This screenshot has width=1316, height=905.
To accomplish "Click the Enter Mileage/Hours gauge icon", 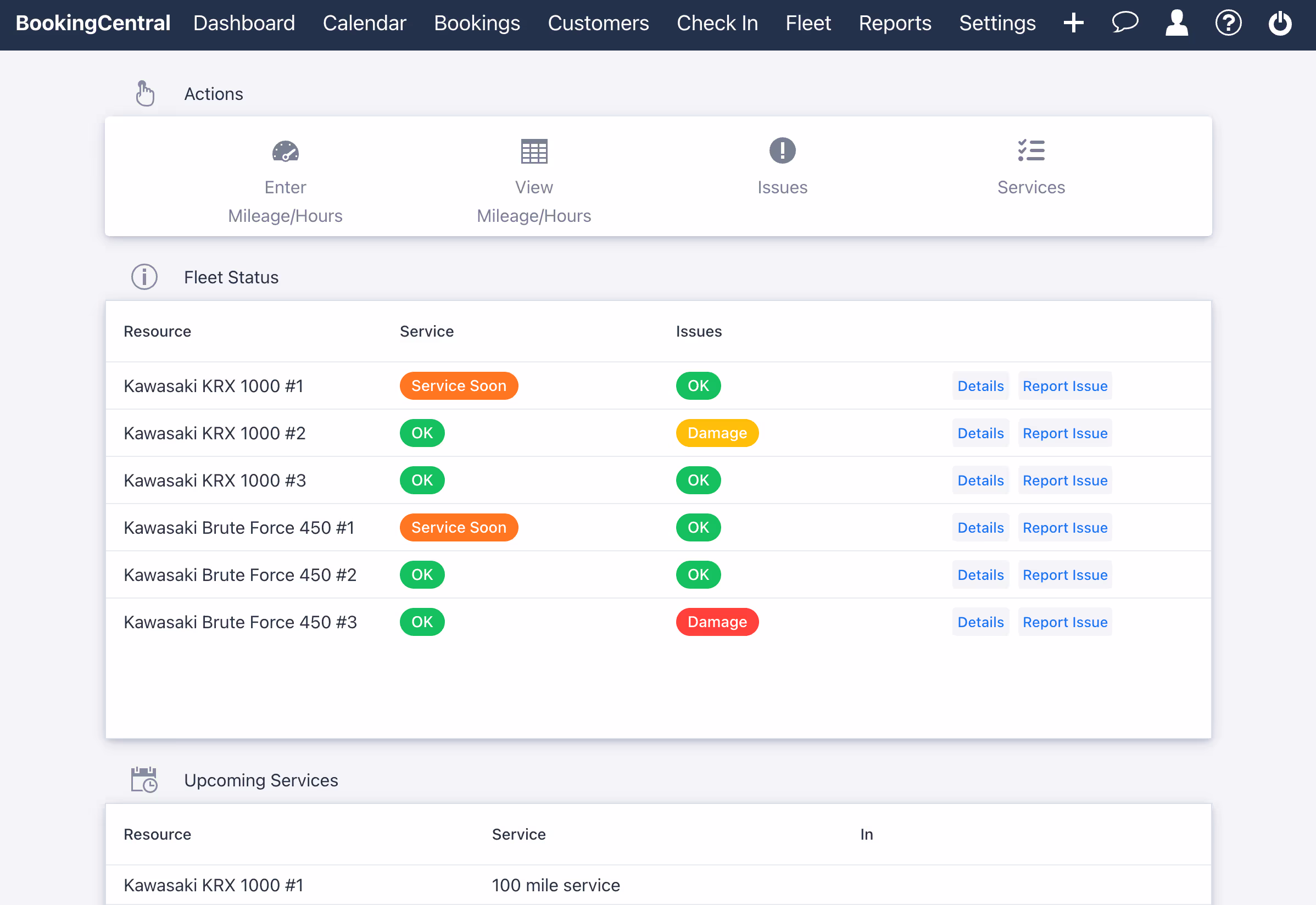I will click(x=285, y=151).
